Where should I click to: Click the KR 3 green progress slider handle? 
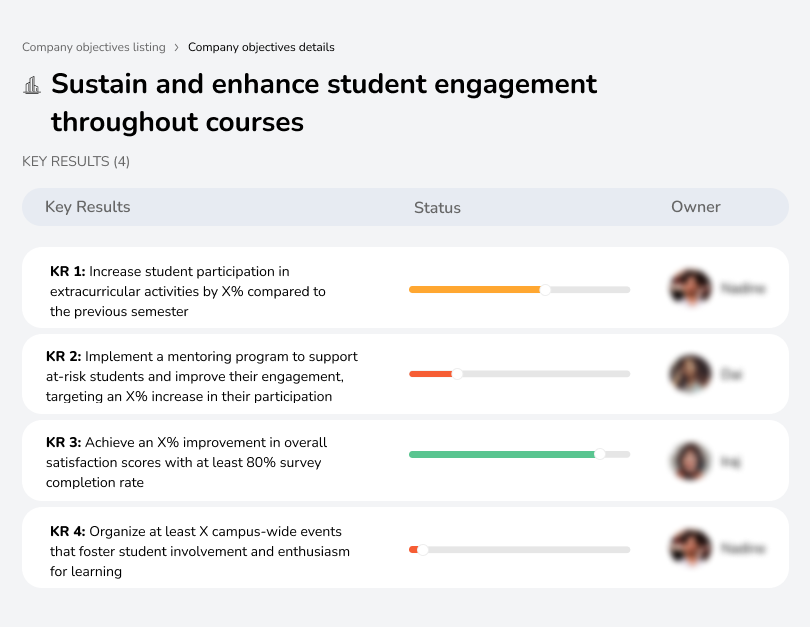600,454
